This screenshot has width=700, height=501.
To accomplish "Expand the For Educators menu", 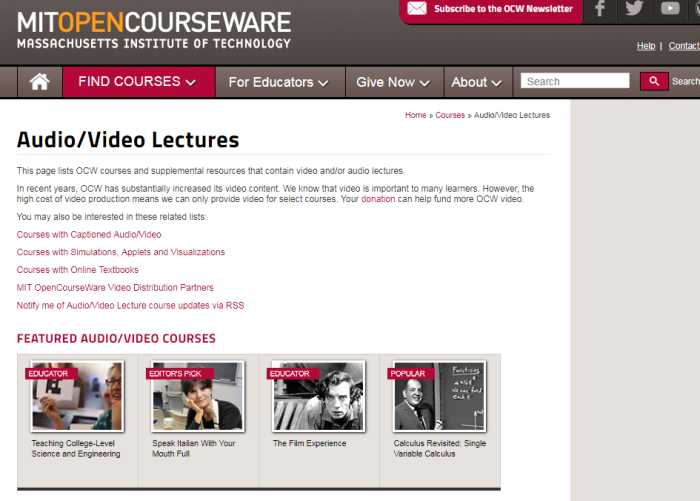I will click(x=280, y=82).
